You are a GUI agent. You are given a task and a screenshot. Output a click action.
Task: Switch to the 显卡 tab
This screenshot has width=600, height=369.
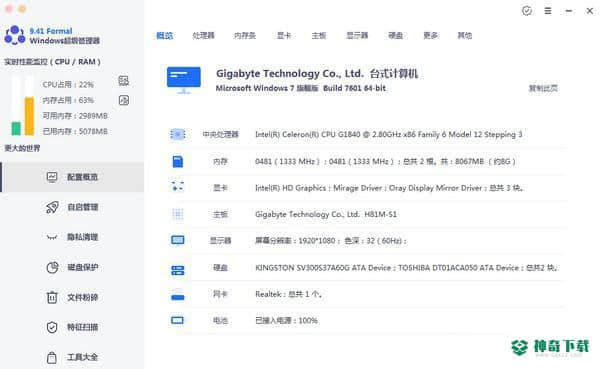coord(284,36)
